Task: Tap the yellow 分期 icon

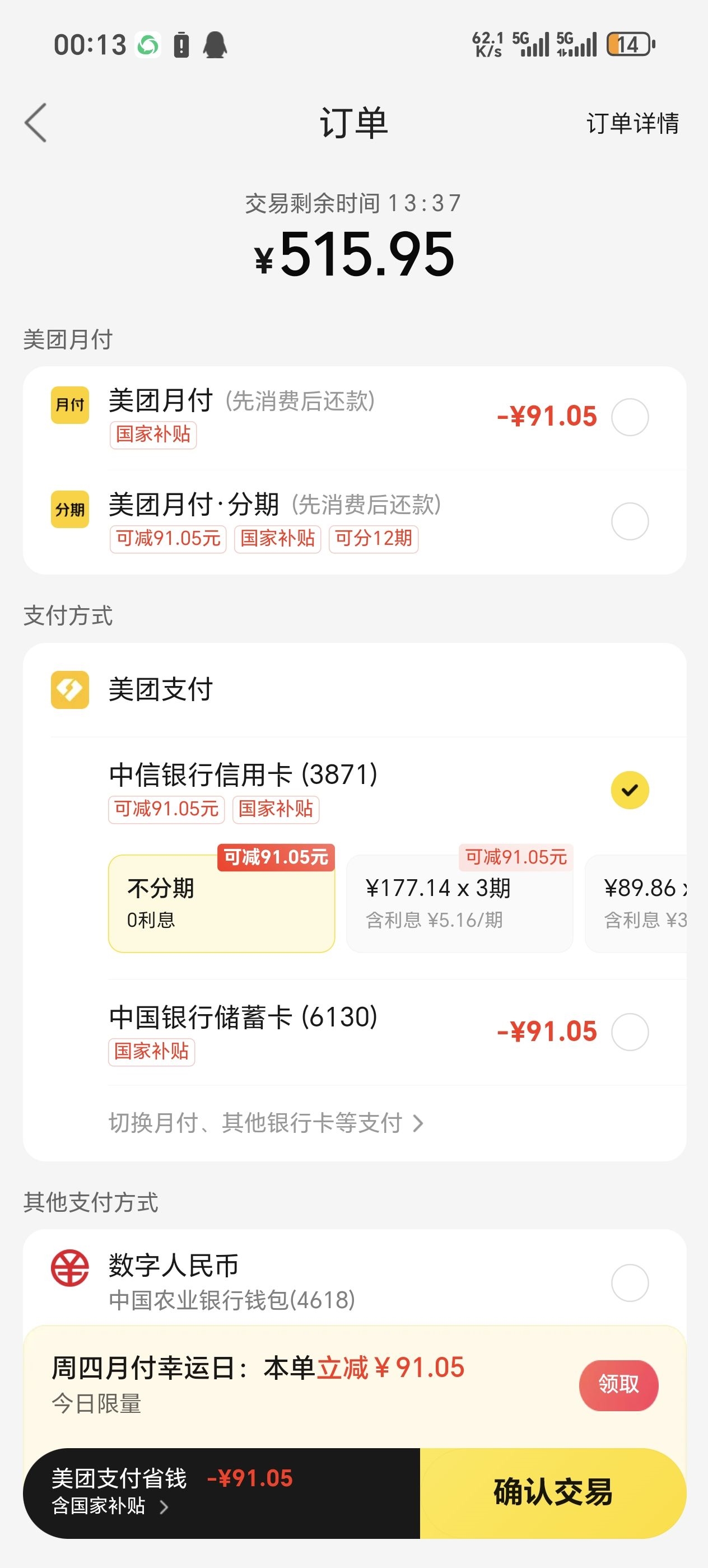Action: point(69,509)
